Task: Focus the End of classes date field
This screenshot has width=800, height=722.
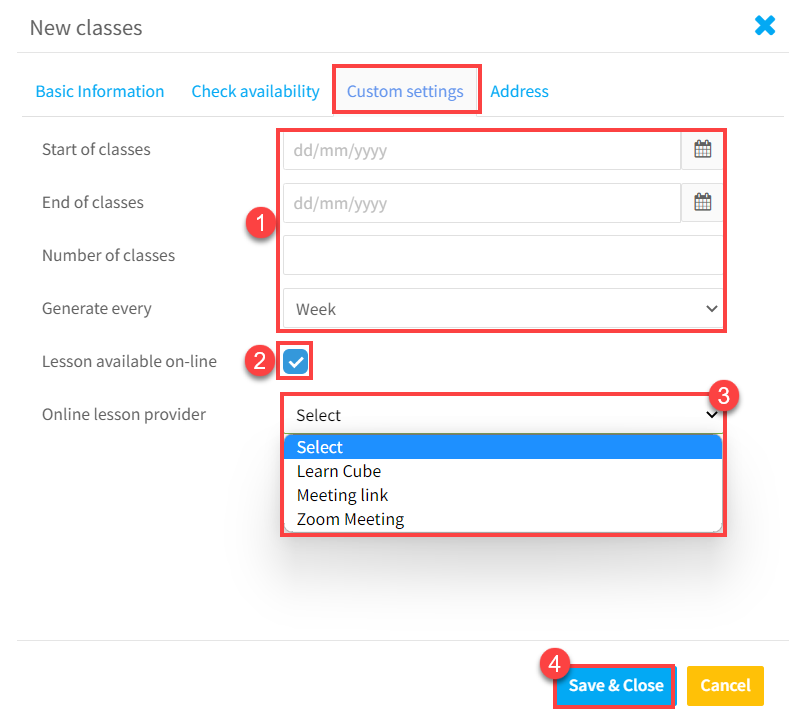Action: (x=482, y=203)
